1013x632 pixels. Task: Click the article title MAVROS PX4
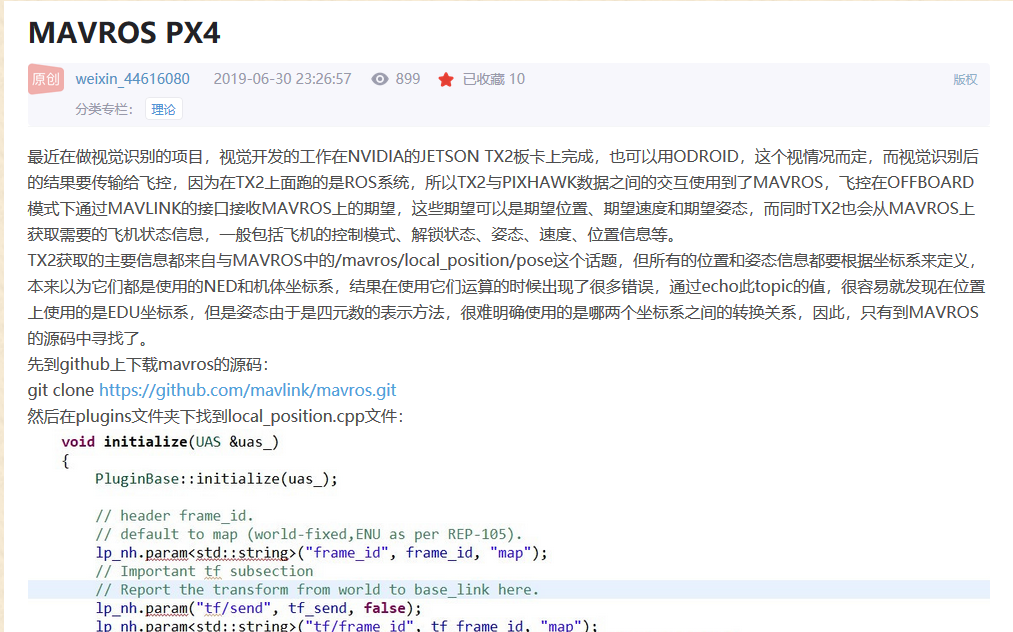124,32
